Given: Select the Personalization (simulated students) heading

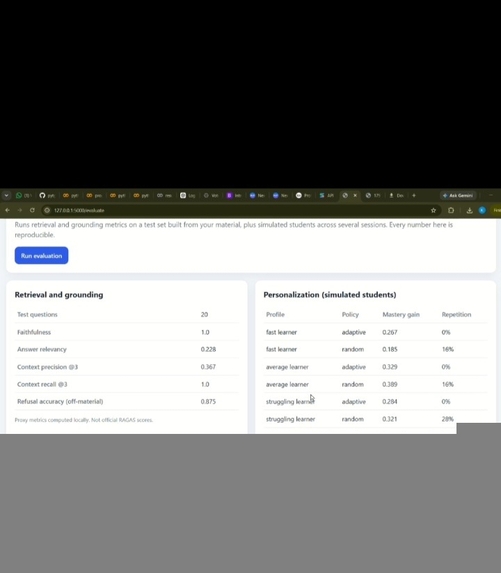Looking at the screenshot, I should pyautogui.click(x=330, y=295).
